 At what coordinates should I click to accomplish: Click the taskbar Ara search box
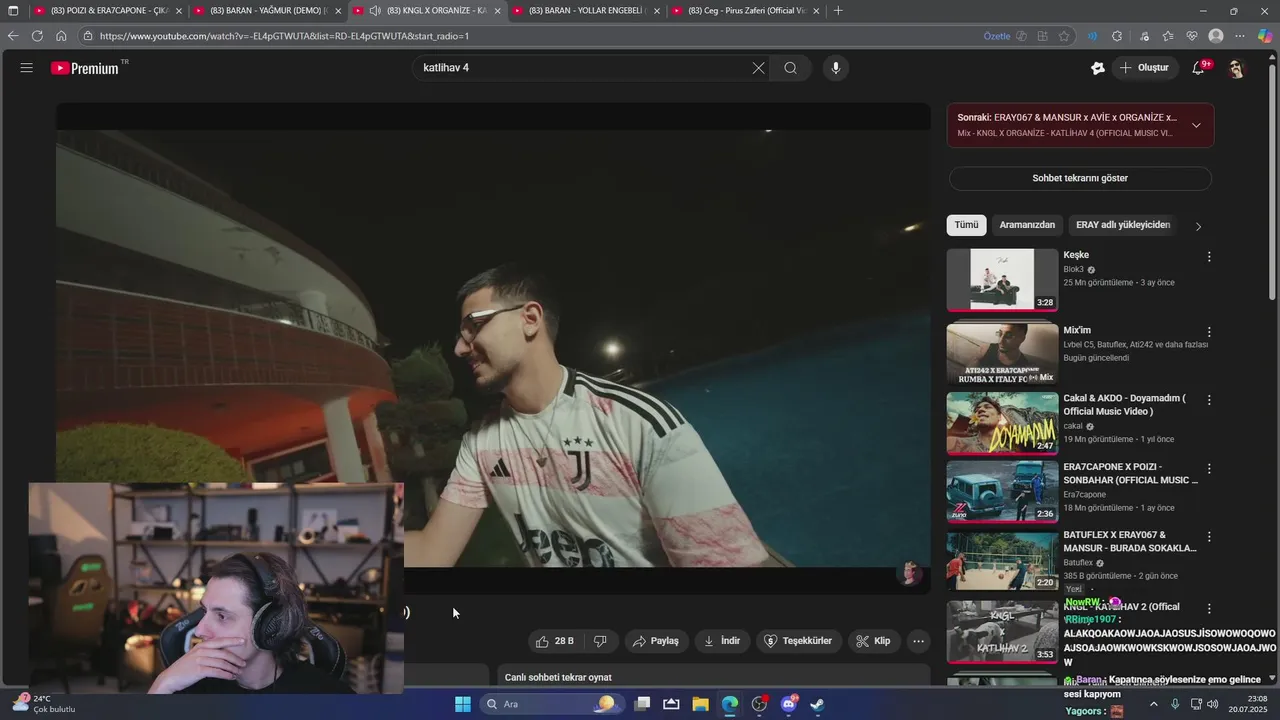[550, 704]
